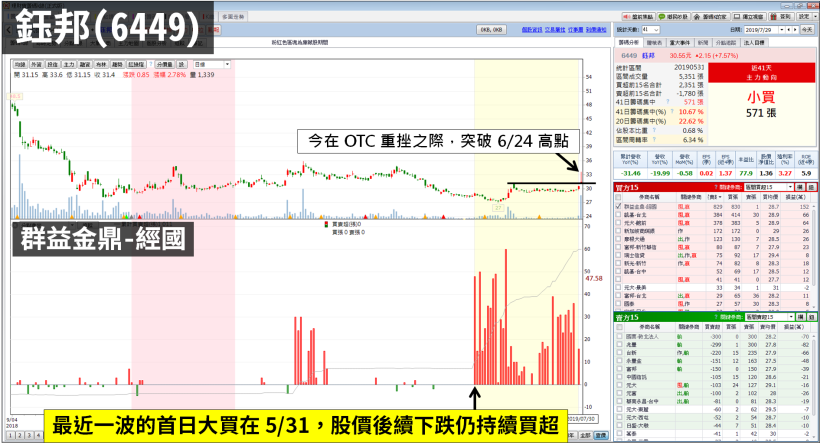
Task: Click the OKB, OKB button
Action: pyautogui.click(x=491, y=30)
